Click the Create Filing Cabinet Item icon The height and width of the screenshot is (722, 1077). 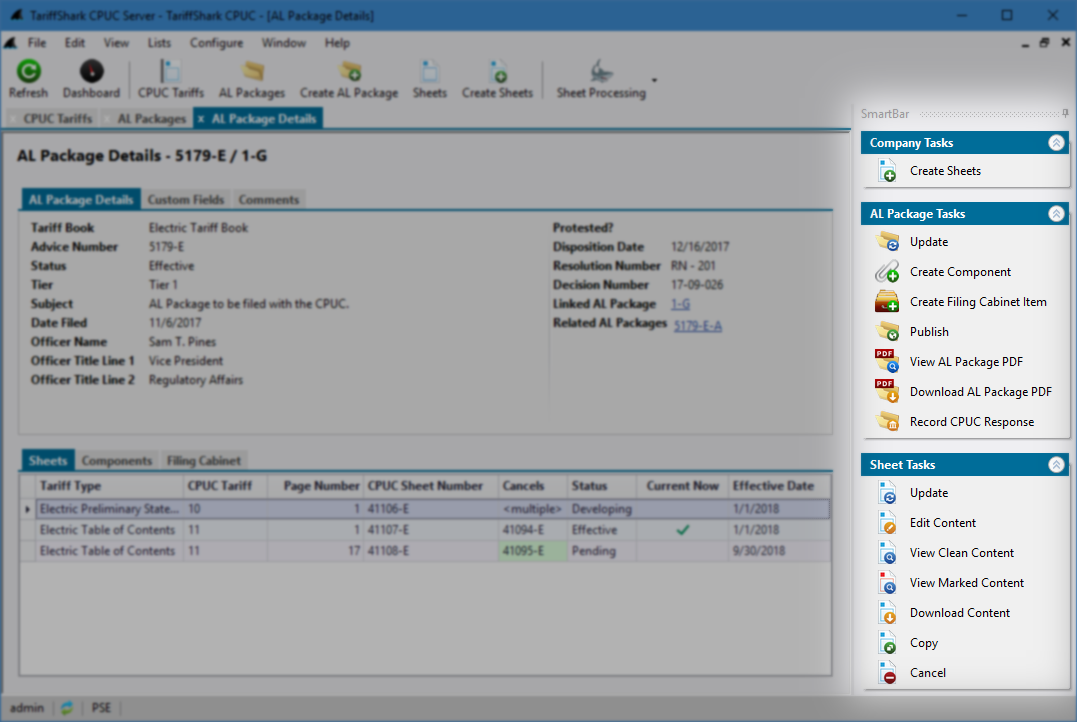[887, 302]
